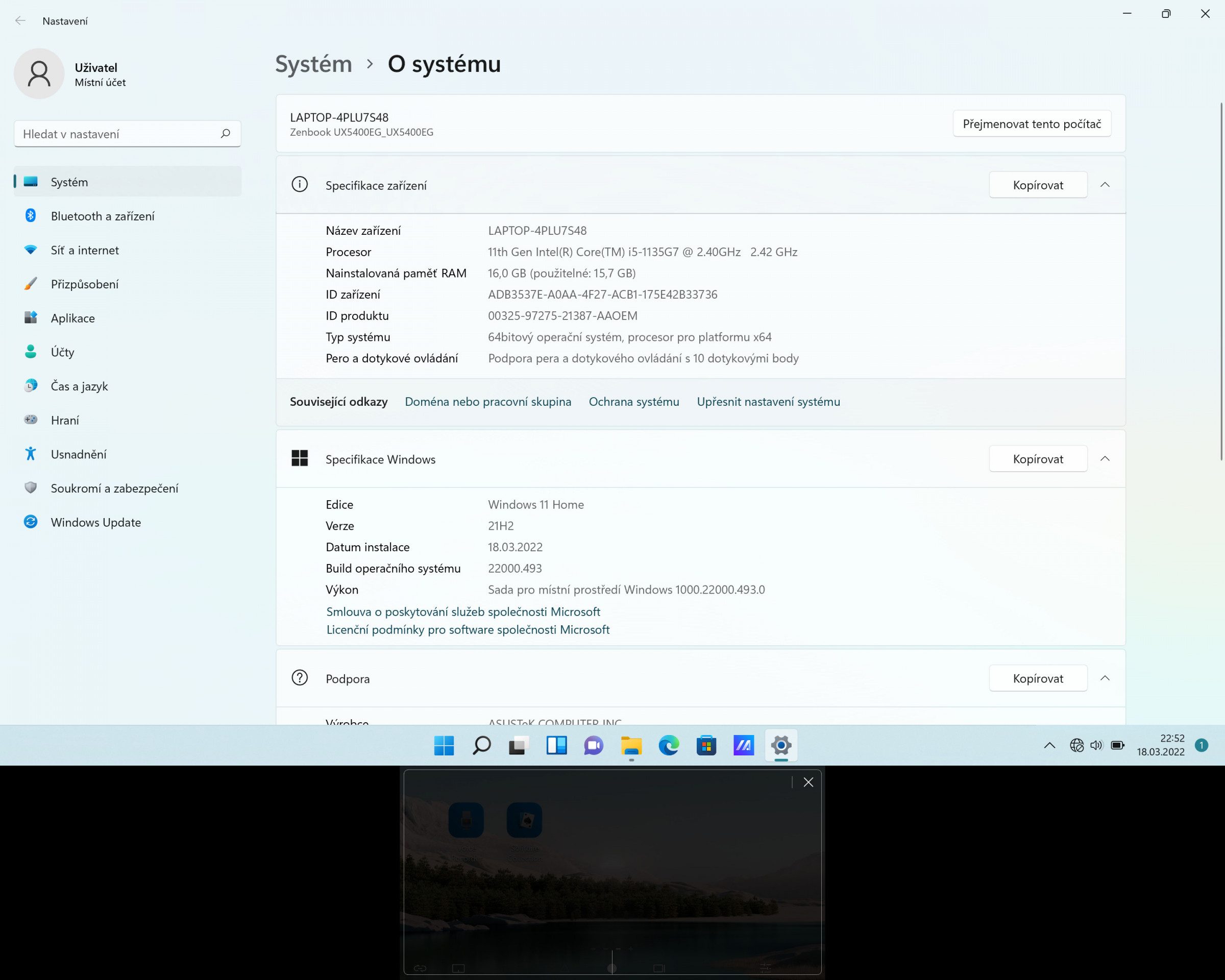The width and height of the screenshot is (1225, 980).
Task: Click the volume speaker tray icon
Action: [1096, 745]
